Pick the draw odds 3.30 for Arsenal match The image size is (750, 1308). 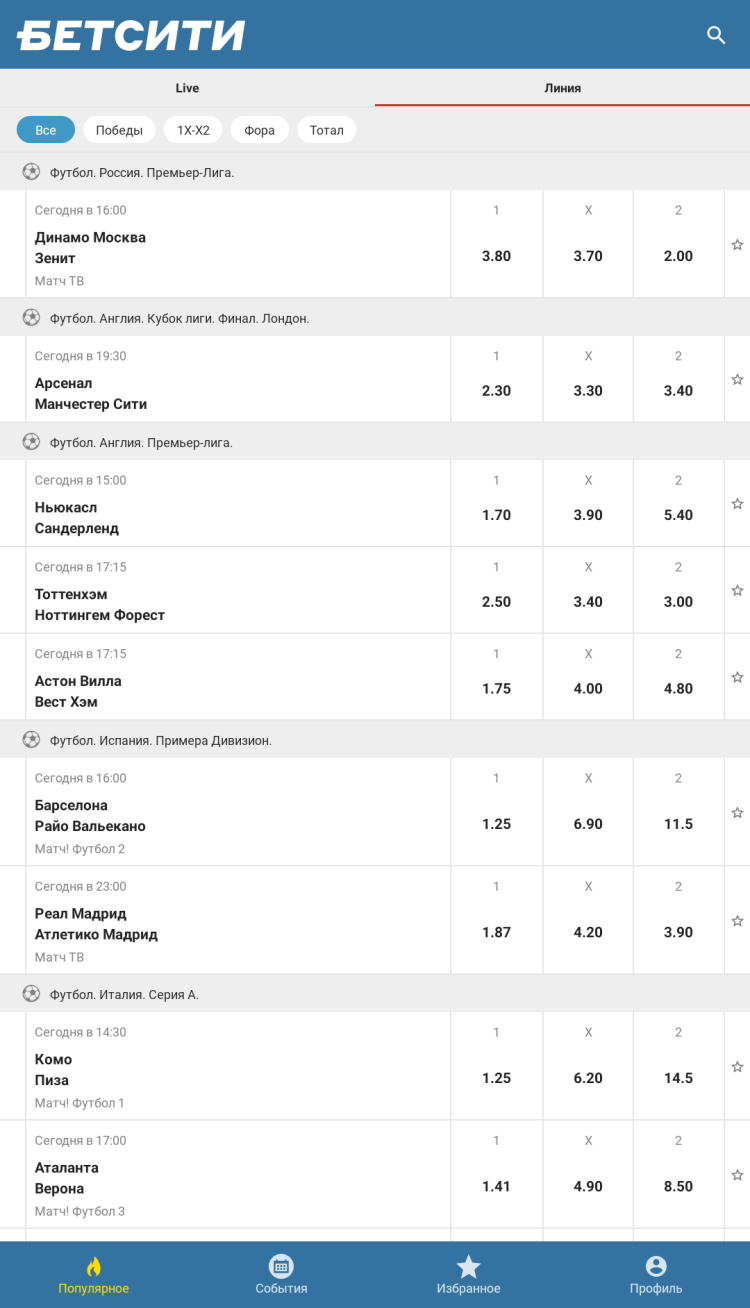tap(588, 391)
